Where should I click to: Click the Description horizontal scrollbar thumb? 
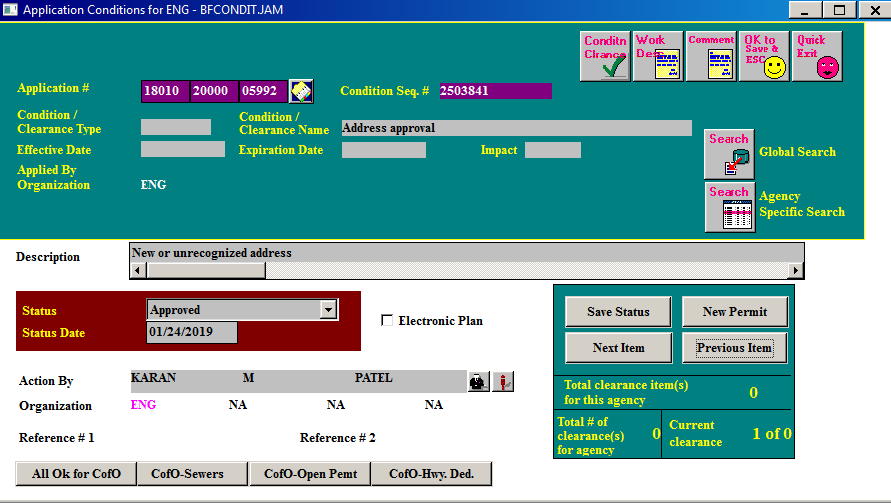(206, 271)
